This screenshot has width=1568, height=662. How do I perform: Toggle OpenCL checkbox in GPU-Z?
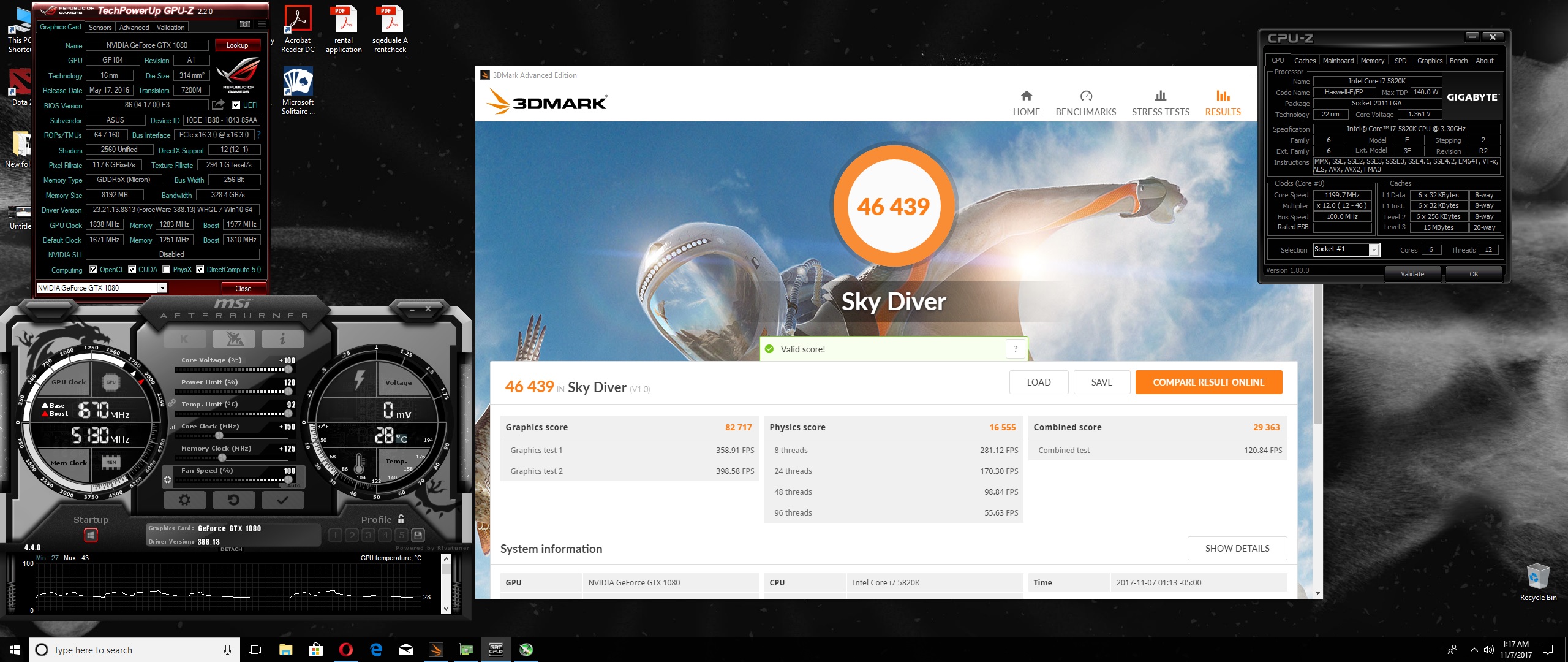93,270
